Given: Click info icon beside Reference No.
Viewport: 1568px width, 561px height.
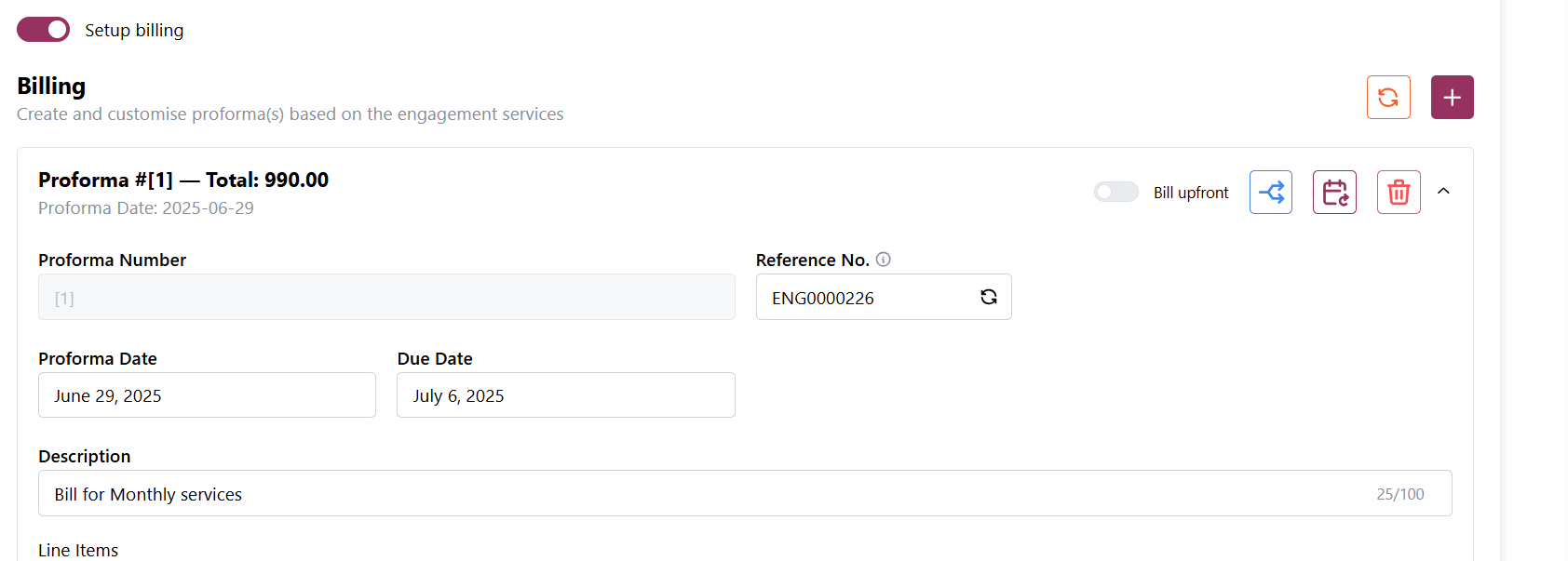Looking at the screenshot, I should point(884,260).
